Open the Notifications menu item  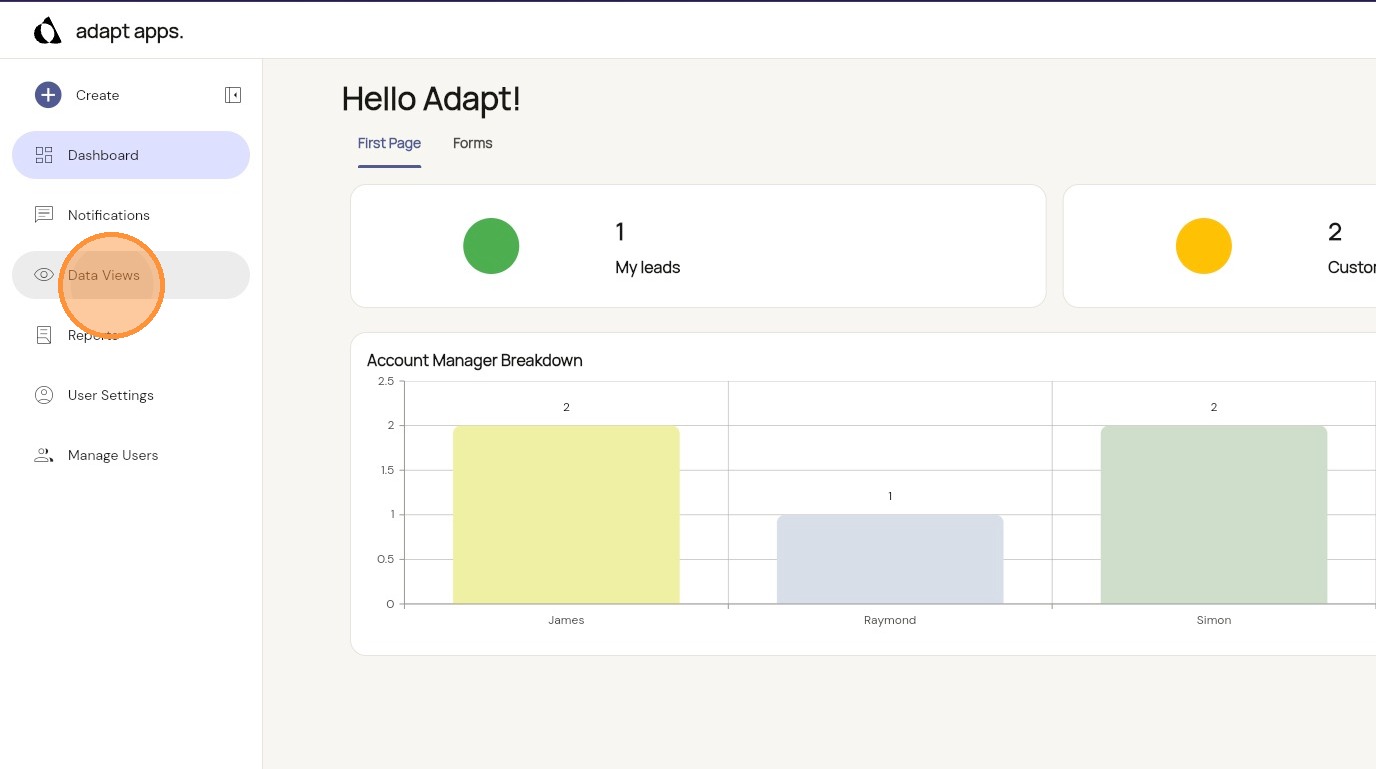click(x=108, y=215)
